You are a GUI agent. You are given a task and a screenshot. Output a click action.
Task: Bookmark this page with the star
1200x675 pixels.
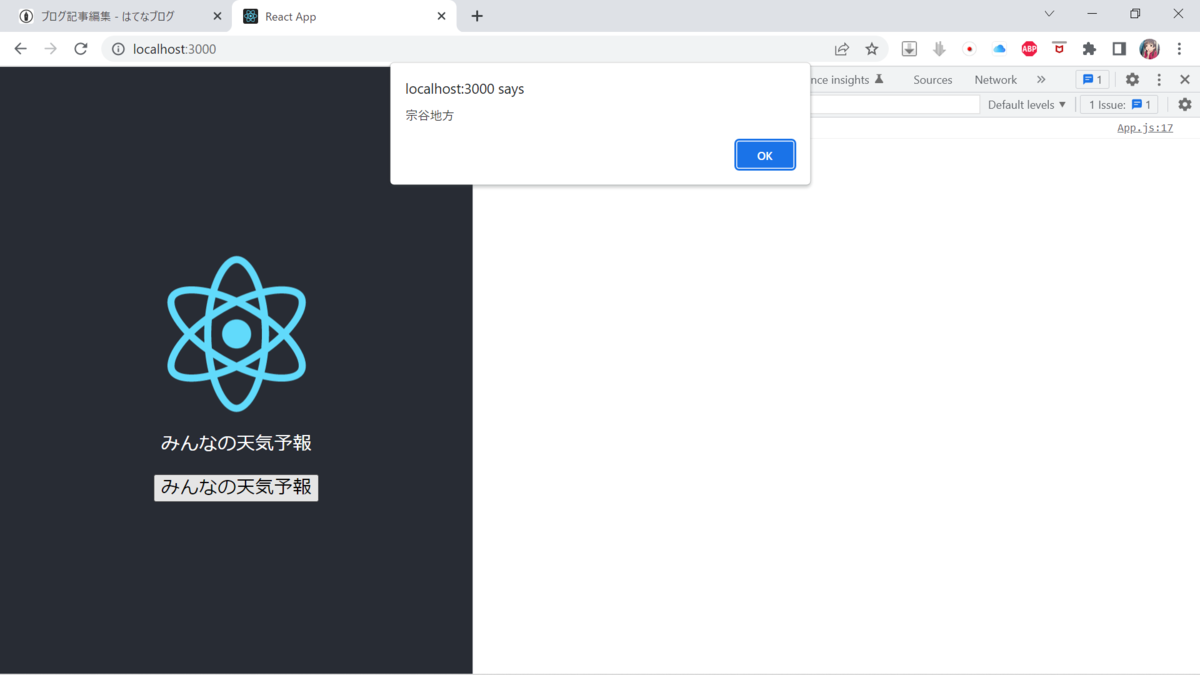pyautogui.click(x=871, y=49)
